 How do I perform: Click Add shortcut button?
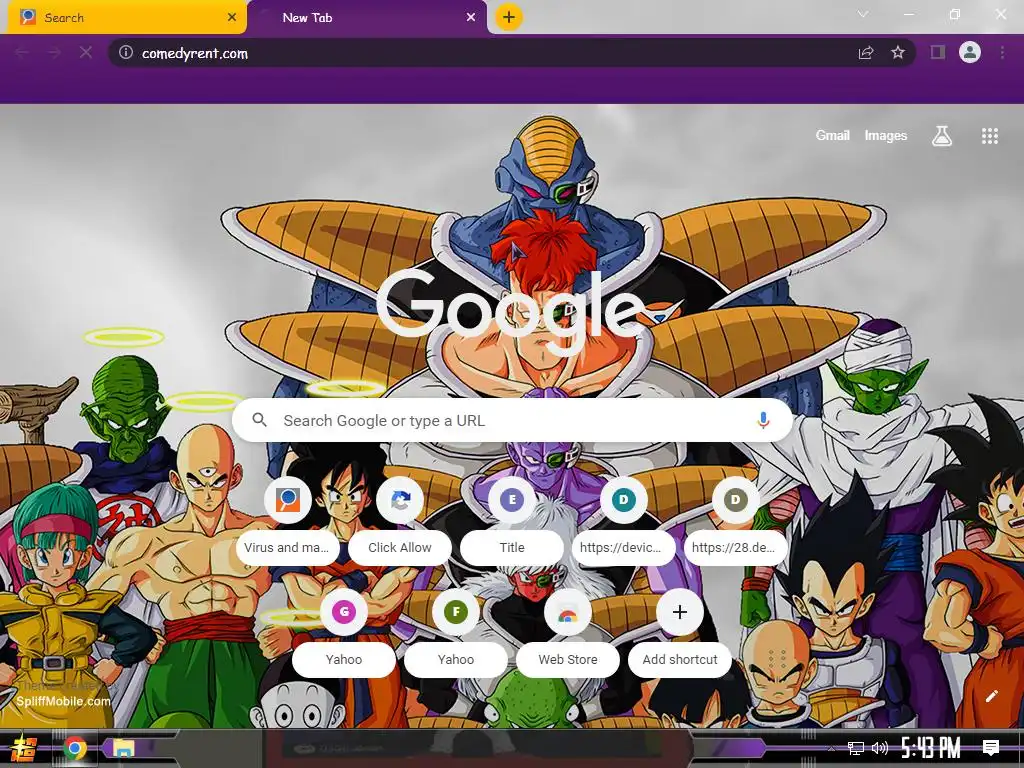tap(680, 632)
